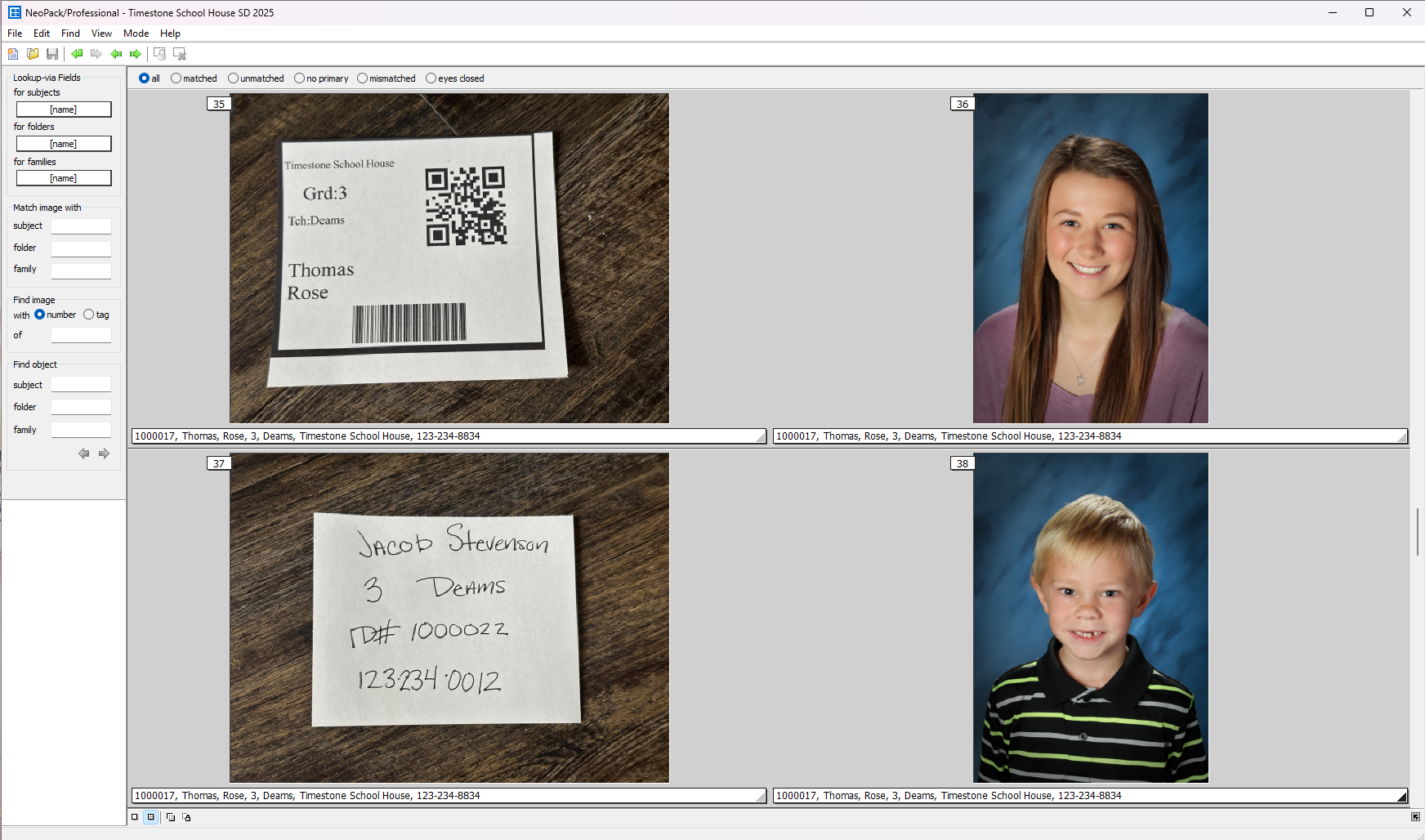1425x840 pixels.
Task: Click the number label 36
Action: pos(963,104)
